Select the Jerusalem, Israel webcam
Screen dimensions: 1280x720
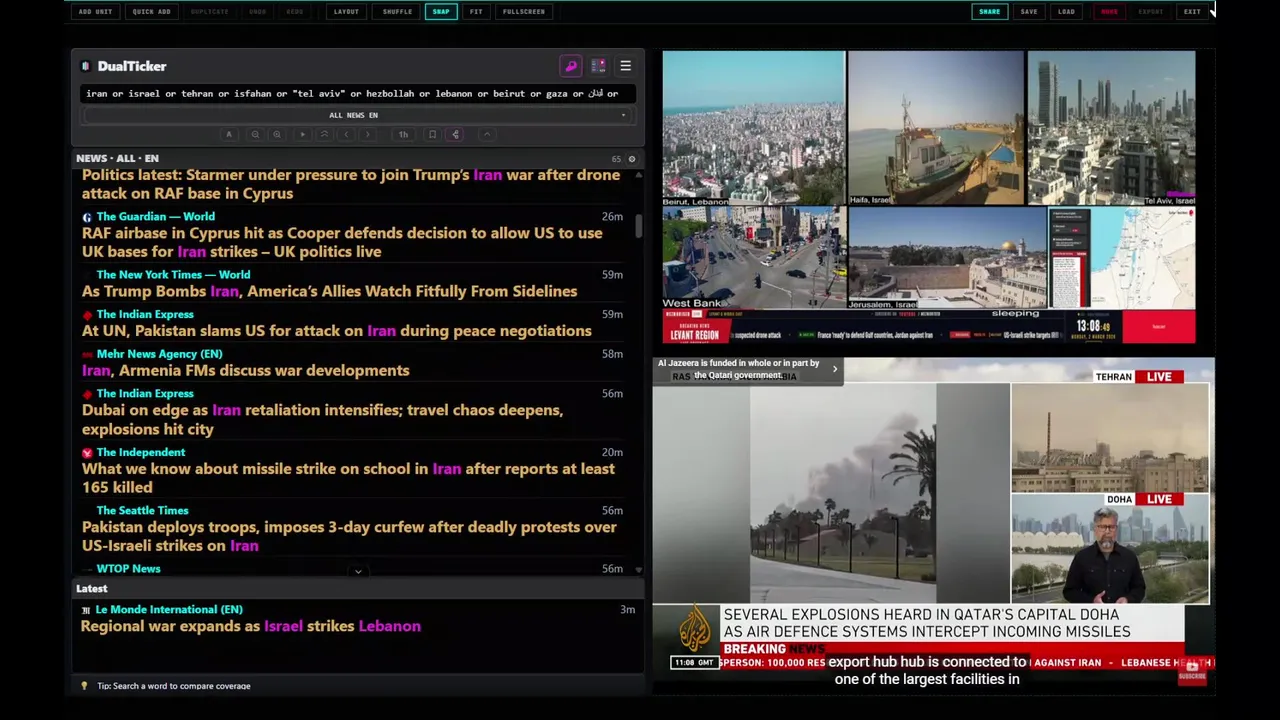947,258
